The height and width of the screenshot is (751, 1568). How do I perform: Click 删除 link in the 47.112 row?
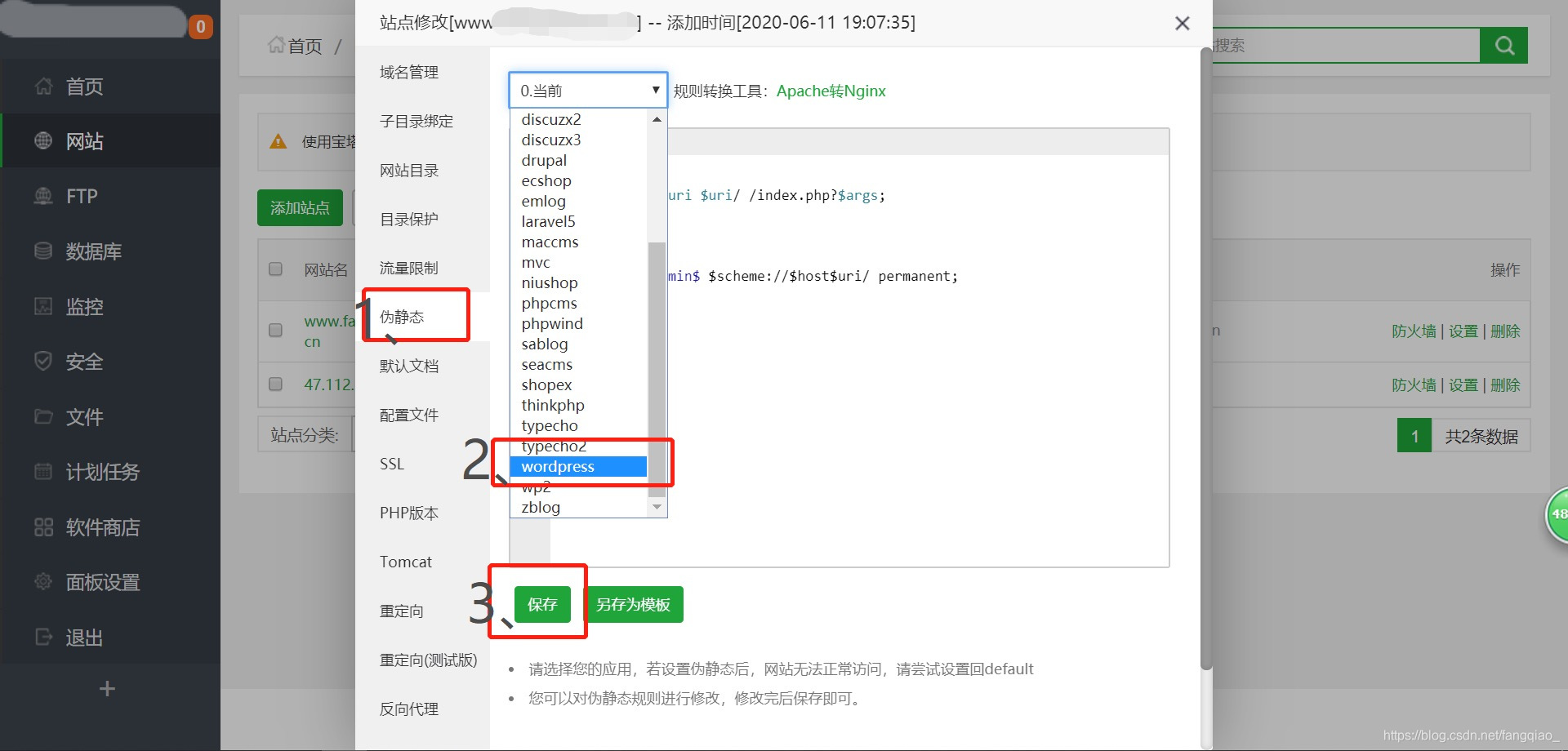tap(1505, 384)
